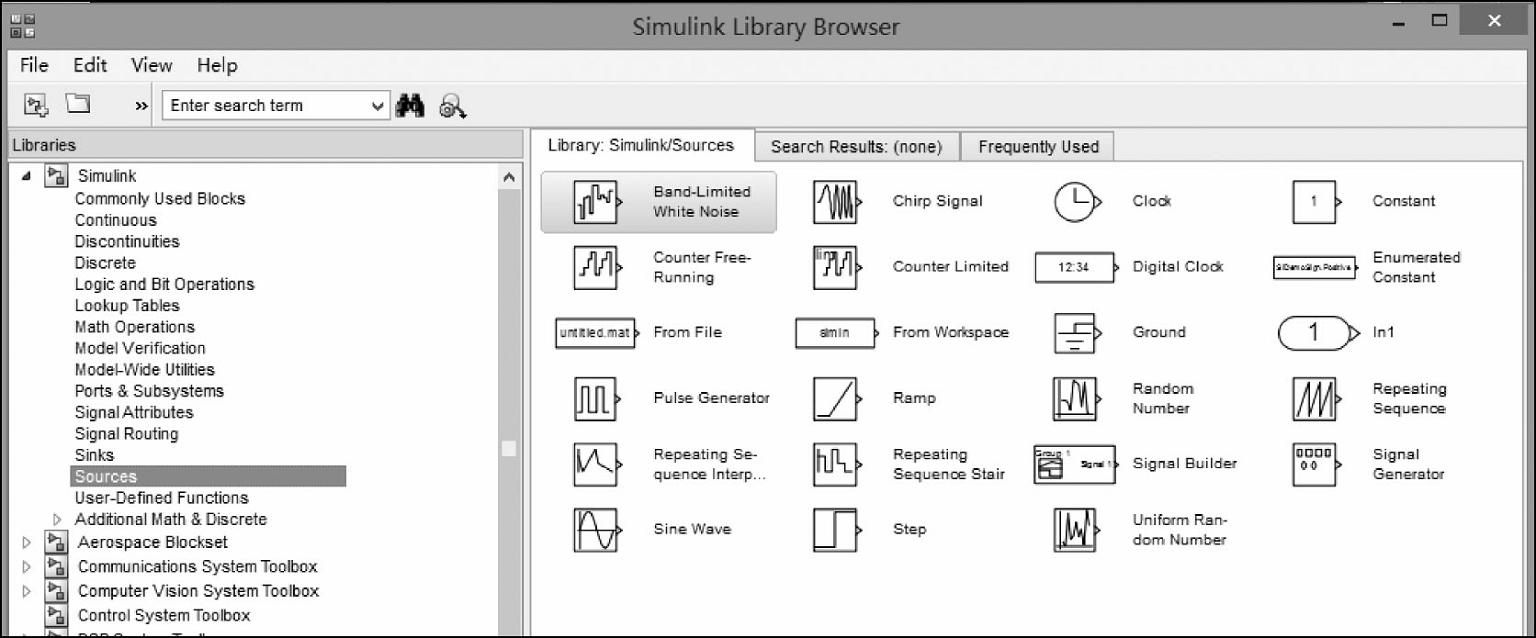Click the libraries tree scrollbar thumb
The height and width of the screenshot is (638, 1536).
pos(509,449)
